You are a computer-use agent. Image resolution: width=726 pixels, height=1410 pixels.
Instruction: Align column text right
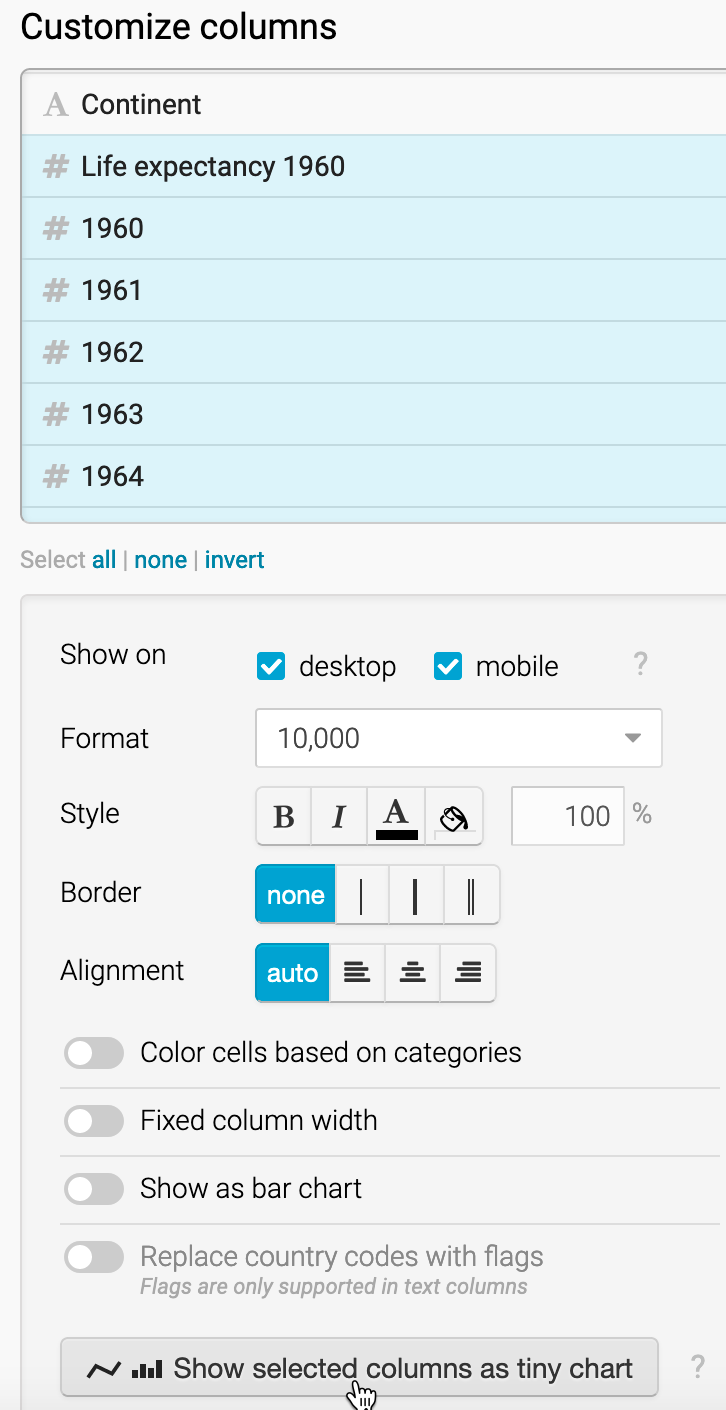[468, 973]
